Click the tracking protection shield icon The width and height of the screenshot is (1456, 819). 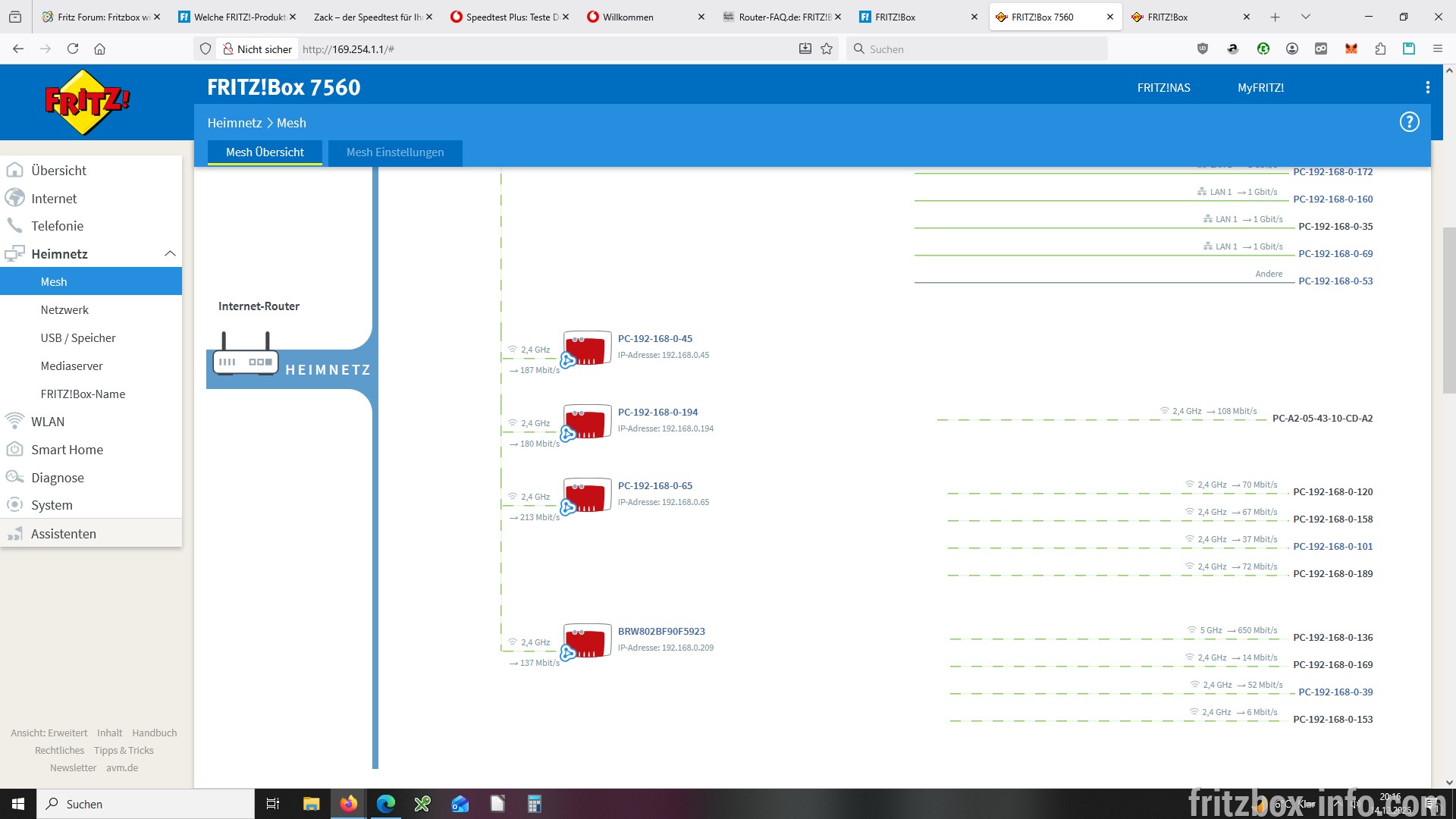[x=205, y=49]
